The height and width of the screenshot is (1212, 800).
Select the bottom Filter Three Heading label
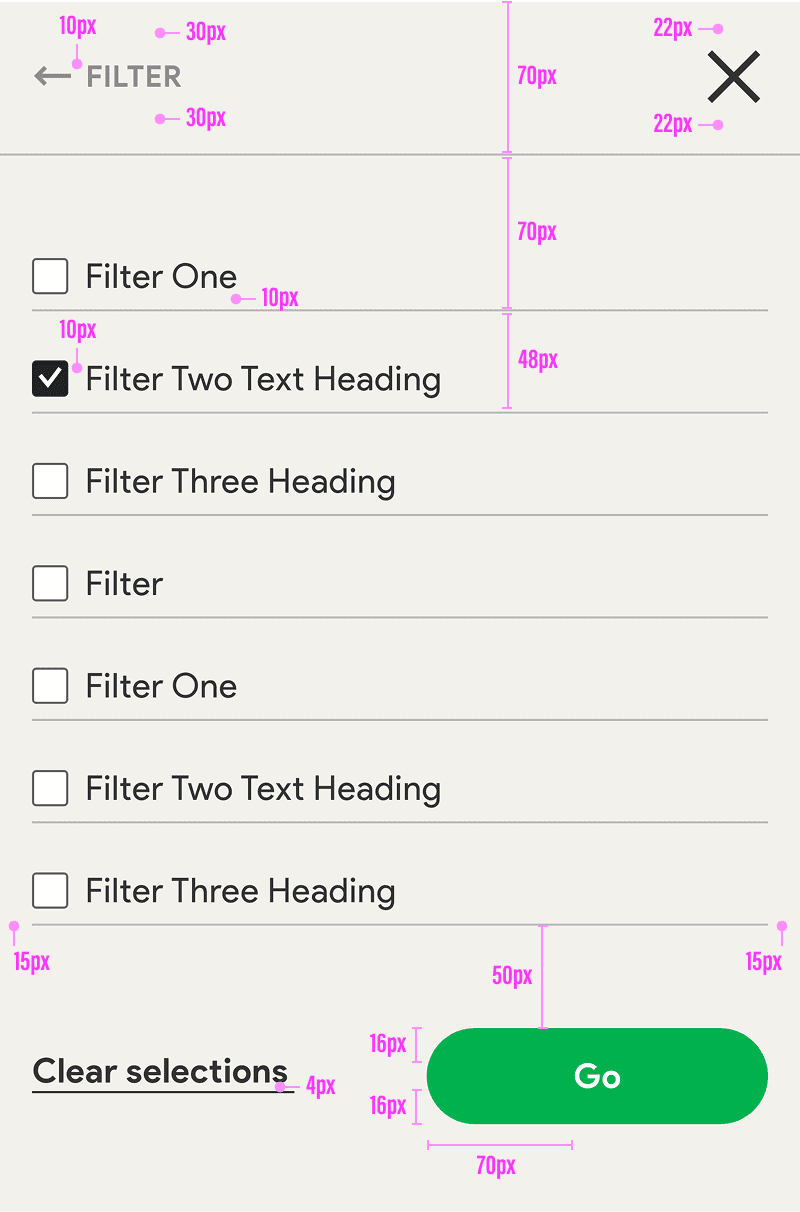tap(240, 891)
